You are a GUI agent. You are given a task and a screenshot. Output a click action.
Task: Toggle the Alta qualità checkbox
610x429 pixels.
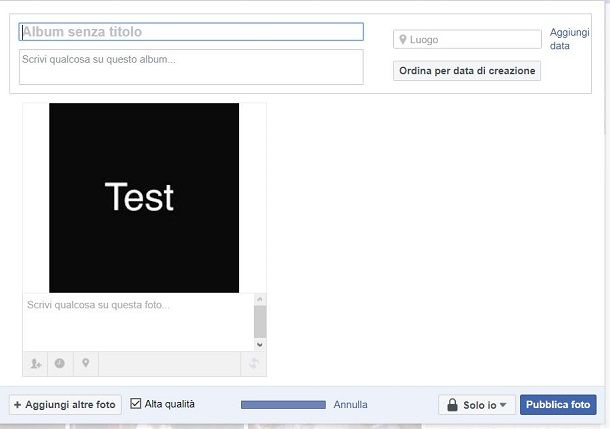click(x=135, y=403)
